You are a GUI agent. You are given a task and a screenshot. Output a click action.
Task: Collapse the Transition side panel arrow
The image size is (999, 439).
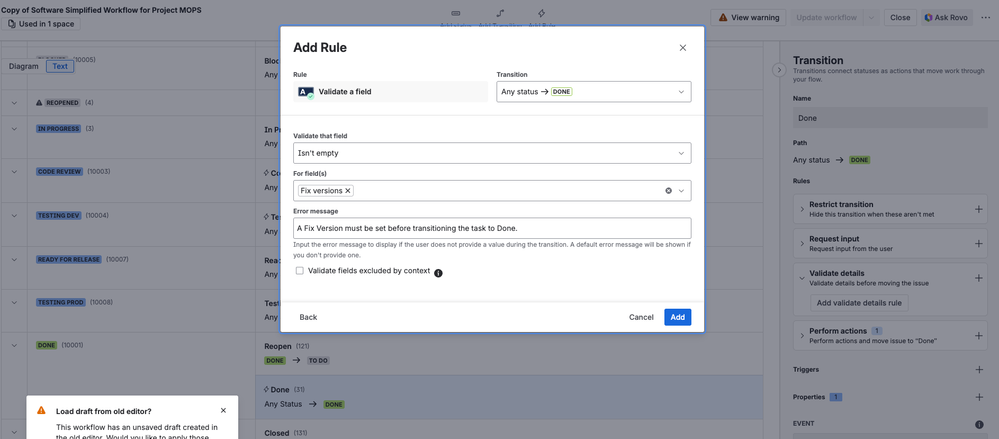click(779, 70)
